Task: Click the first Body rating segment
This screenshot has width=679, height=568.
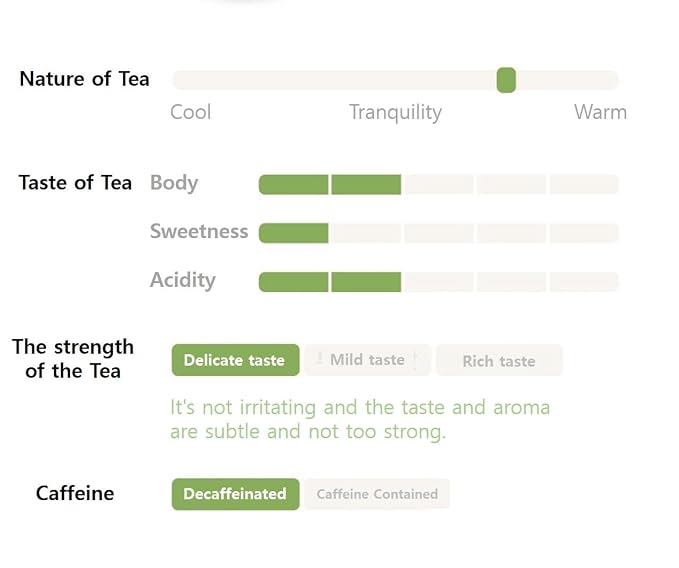Action: (293, 184)
